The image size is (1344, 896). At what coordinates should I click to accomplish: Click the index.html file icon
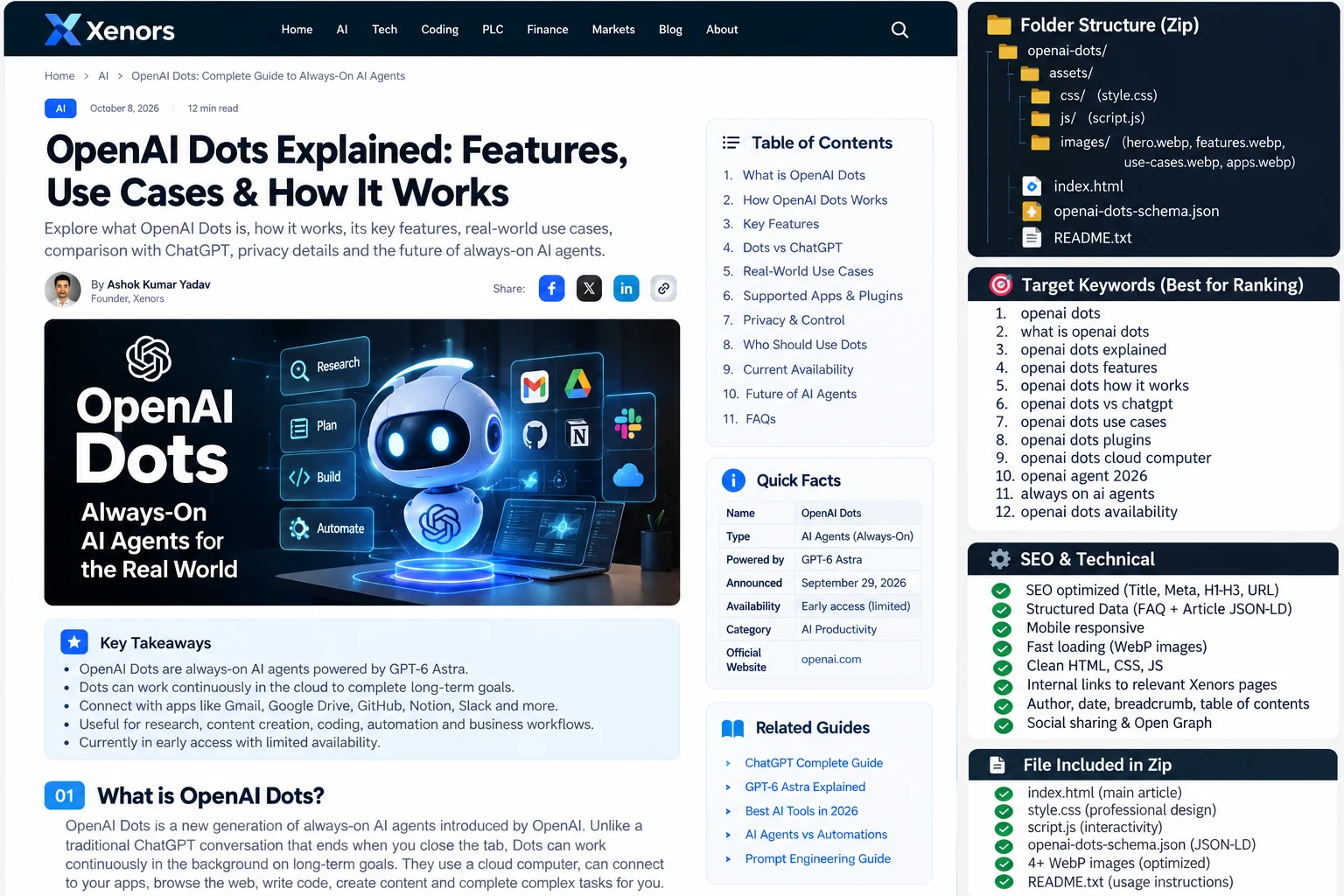click(1032, 186)
